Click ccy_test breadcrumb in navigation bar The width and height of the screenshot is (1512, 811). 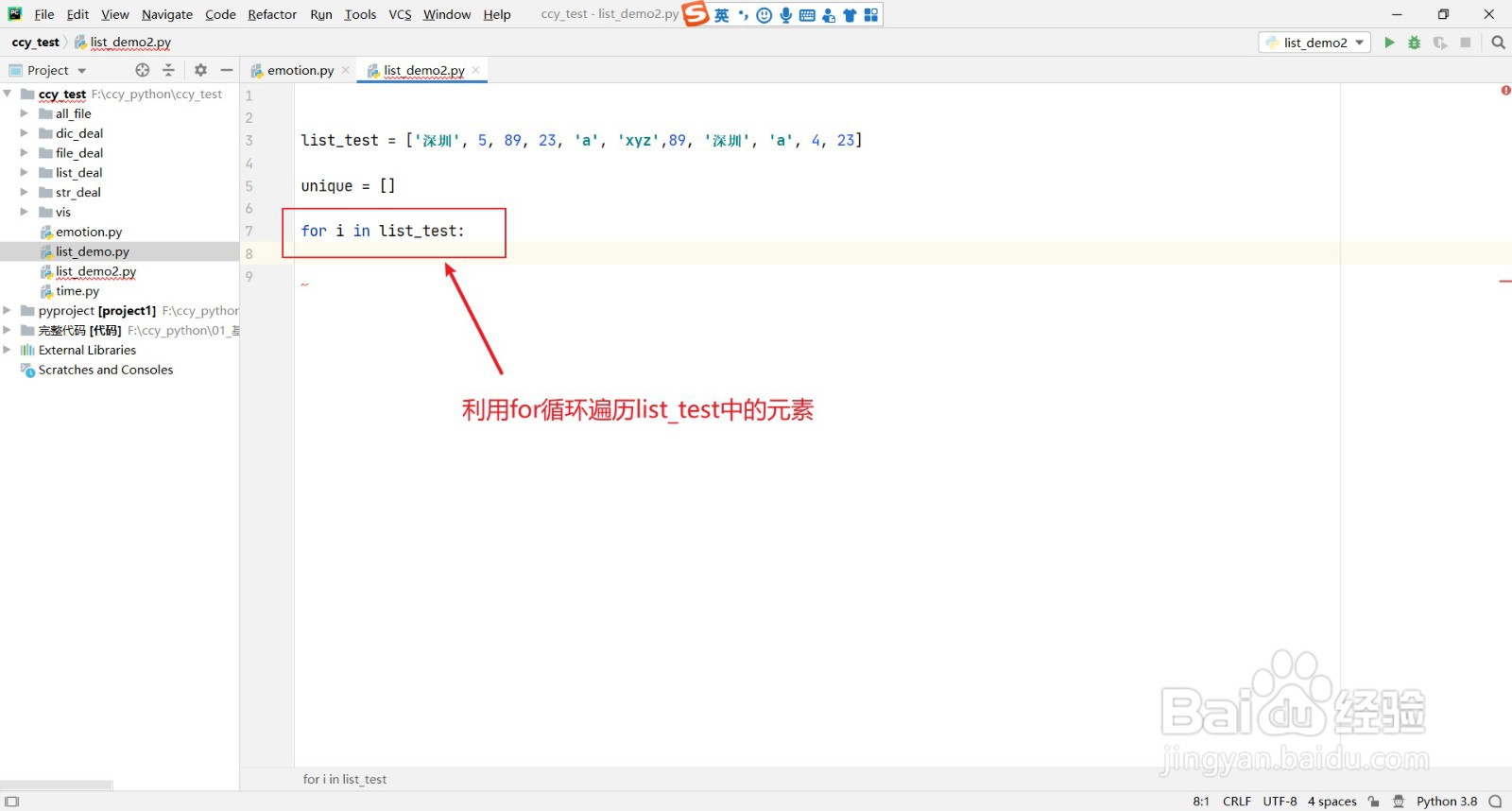tap(35, 43)
